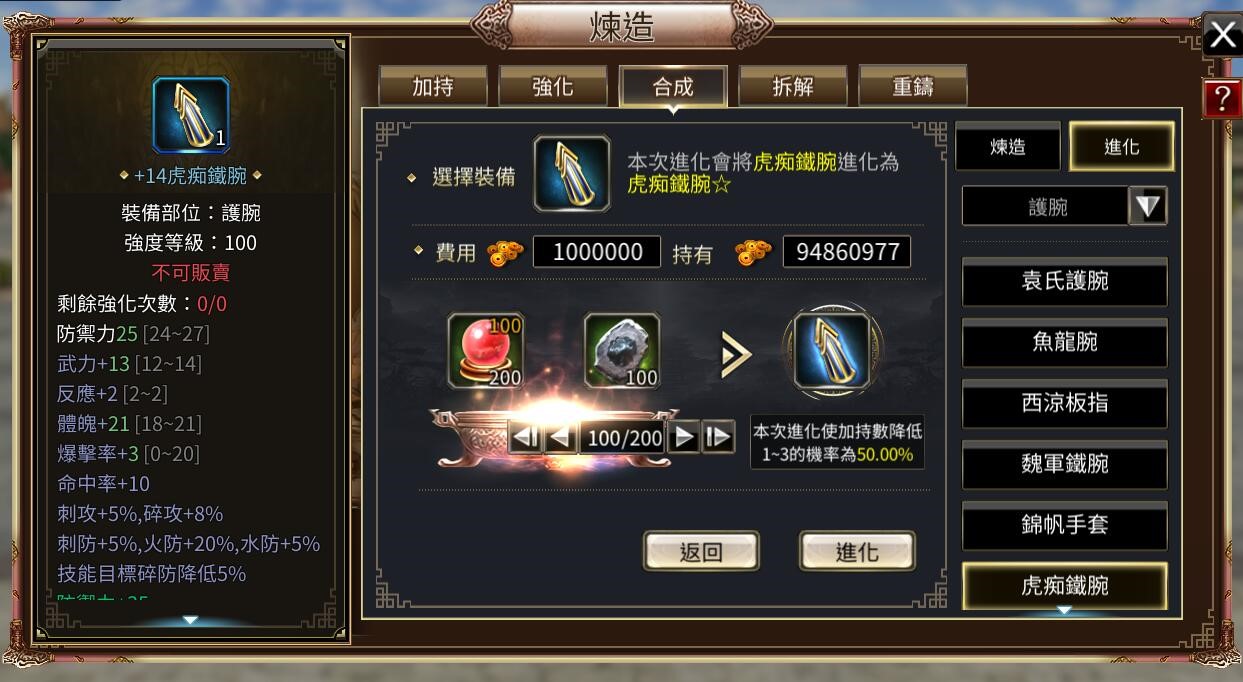Select 西涼板指 from the equipment list
The height and width of the screenshot is (682, 1243).
[x=1065, y=403]
